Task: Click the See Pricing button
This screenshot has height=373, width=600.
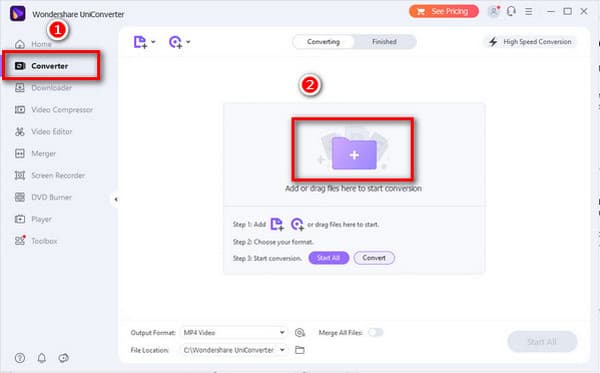Action: 444,11
